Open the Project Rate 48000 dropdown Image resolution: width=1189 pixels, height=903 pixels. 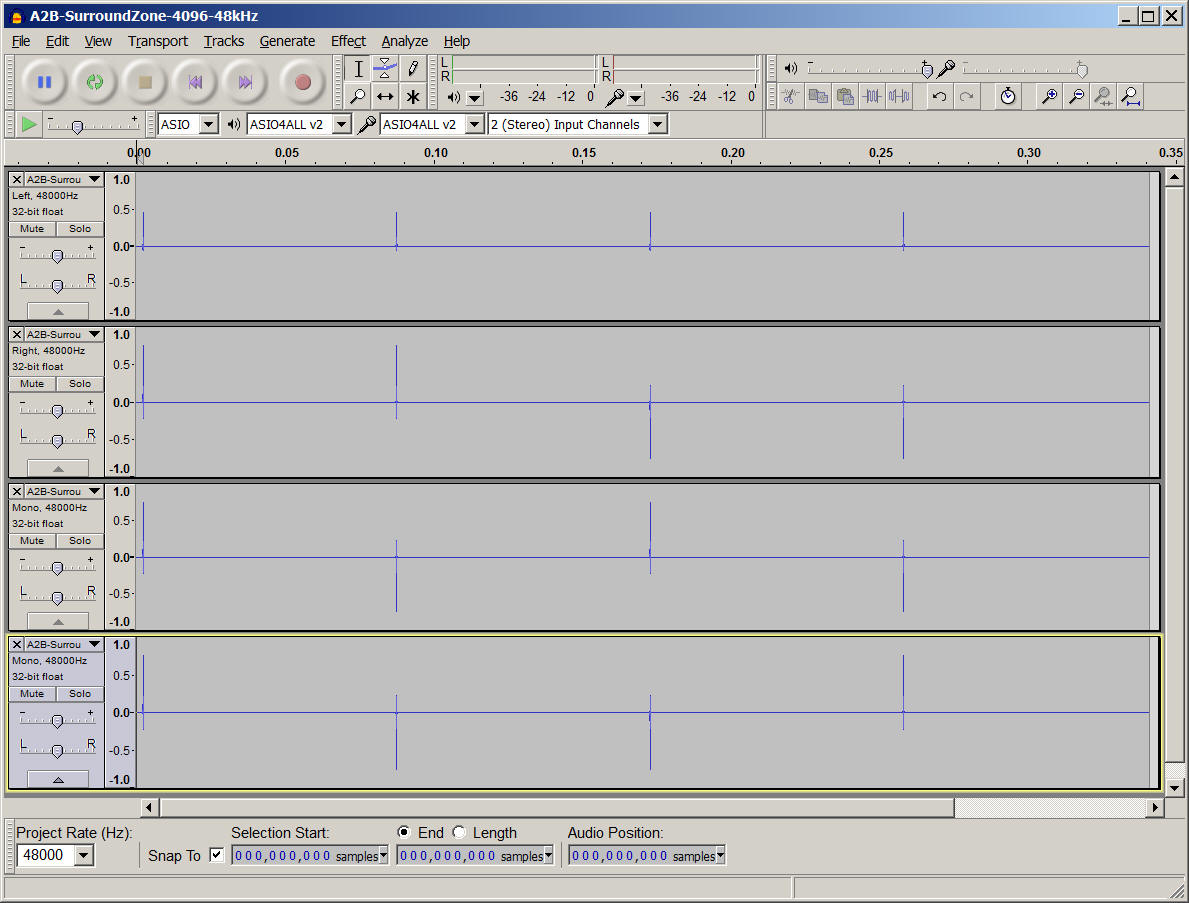pyautogui.click(x=83, y=856)
